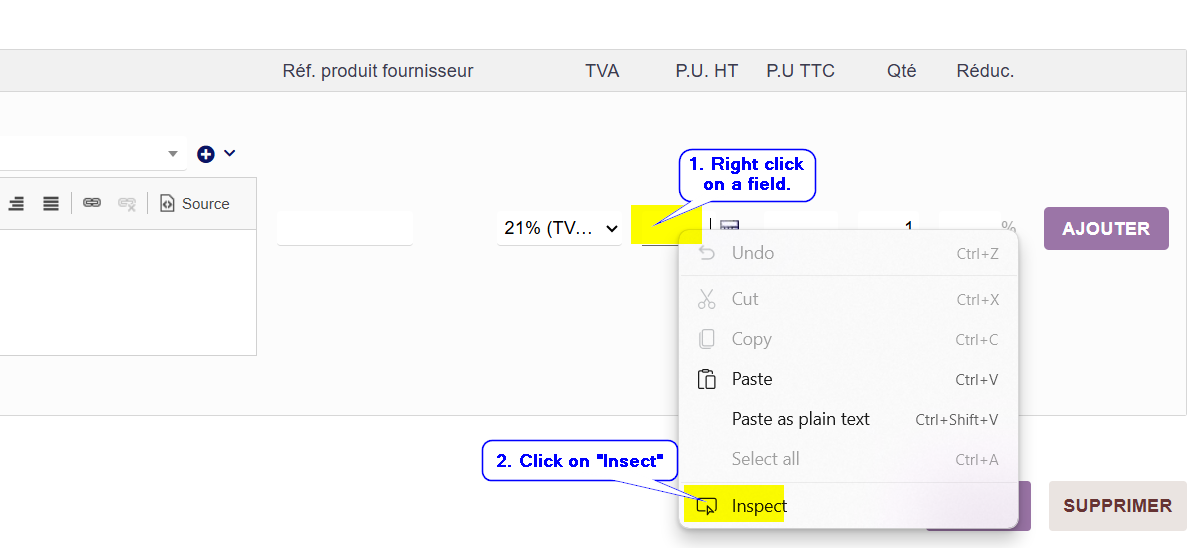Expand the product selection combo box arrow
This screenshot has height=548, width=1198.
pyautogui.click(x=173, y=154)
